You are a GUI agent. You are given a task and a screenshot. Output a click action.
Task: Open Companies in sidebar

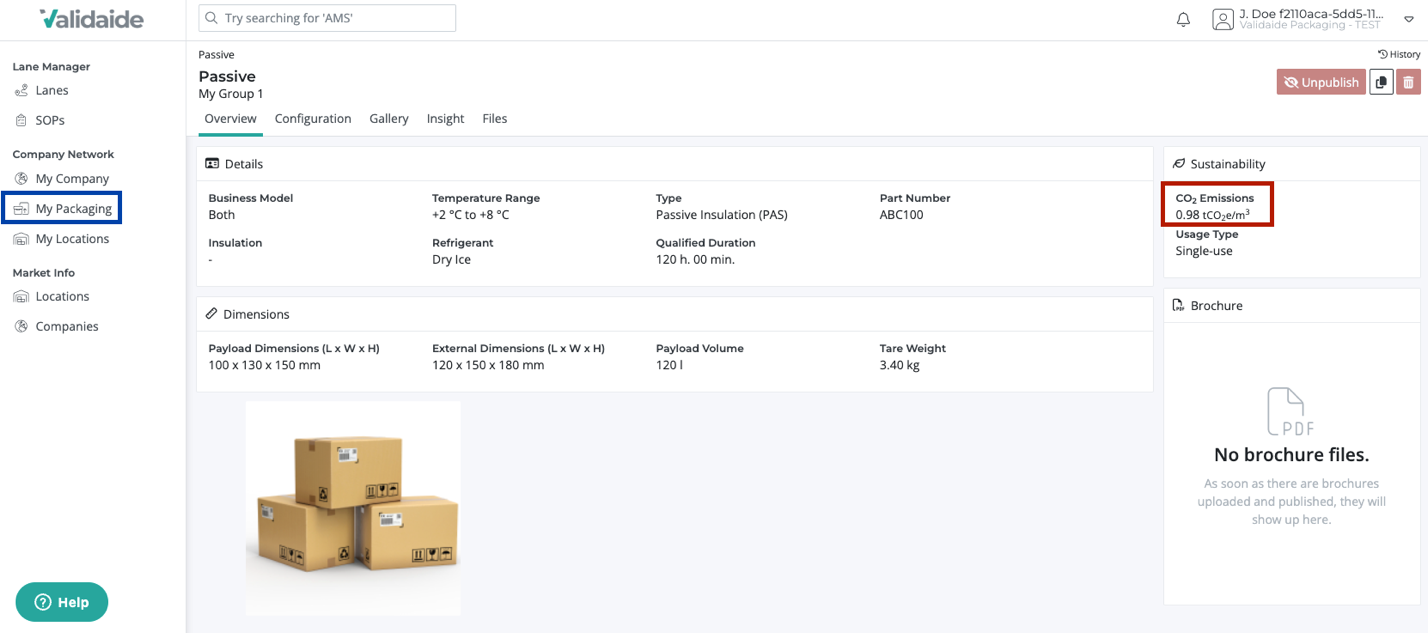(67, 327)
